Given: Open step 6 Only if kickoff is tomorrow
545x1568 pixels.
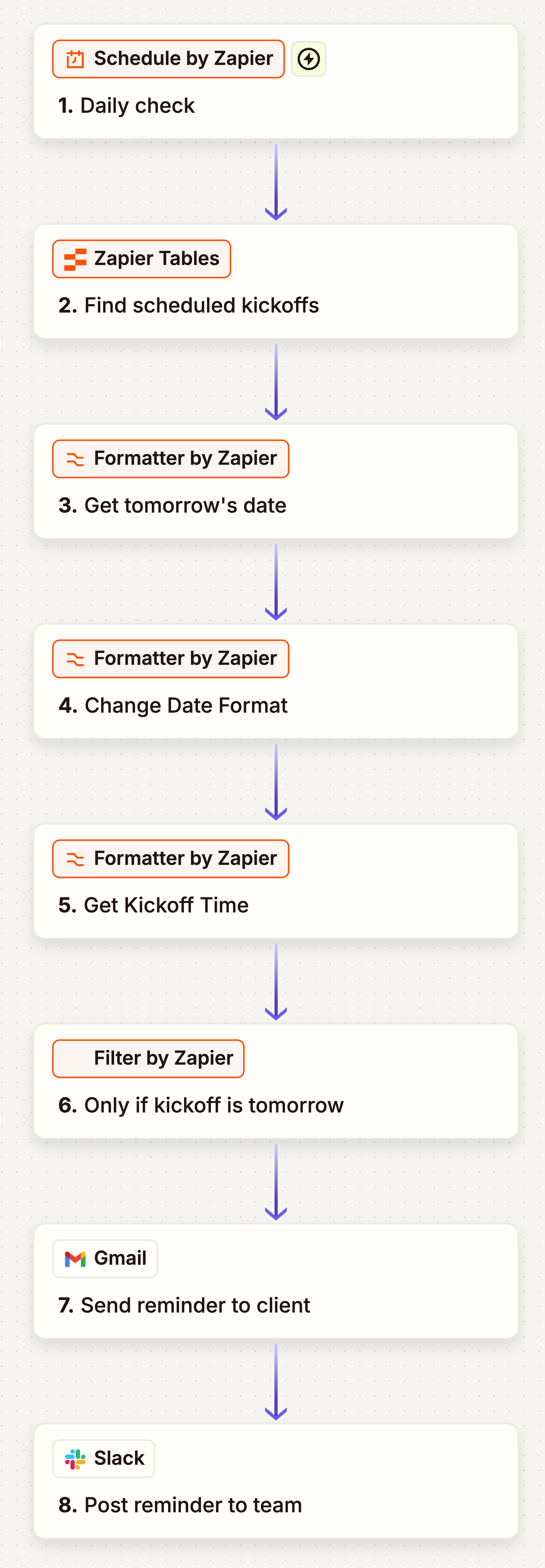Looking at the screenshot, I should click(275, 1081).
